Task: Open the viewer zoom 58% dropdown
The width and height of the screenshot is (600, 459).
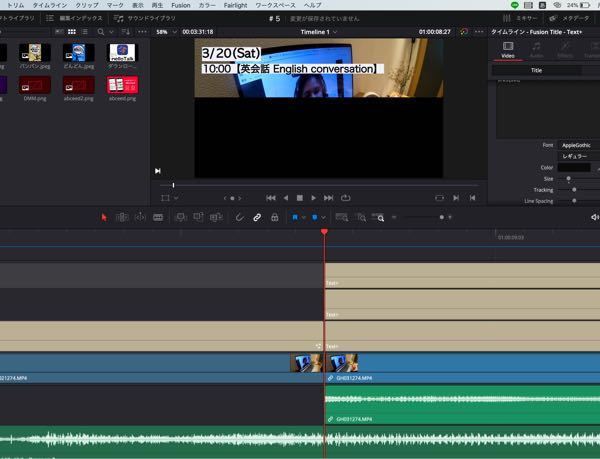Action: click(164, 32)
